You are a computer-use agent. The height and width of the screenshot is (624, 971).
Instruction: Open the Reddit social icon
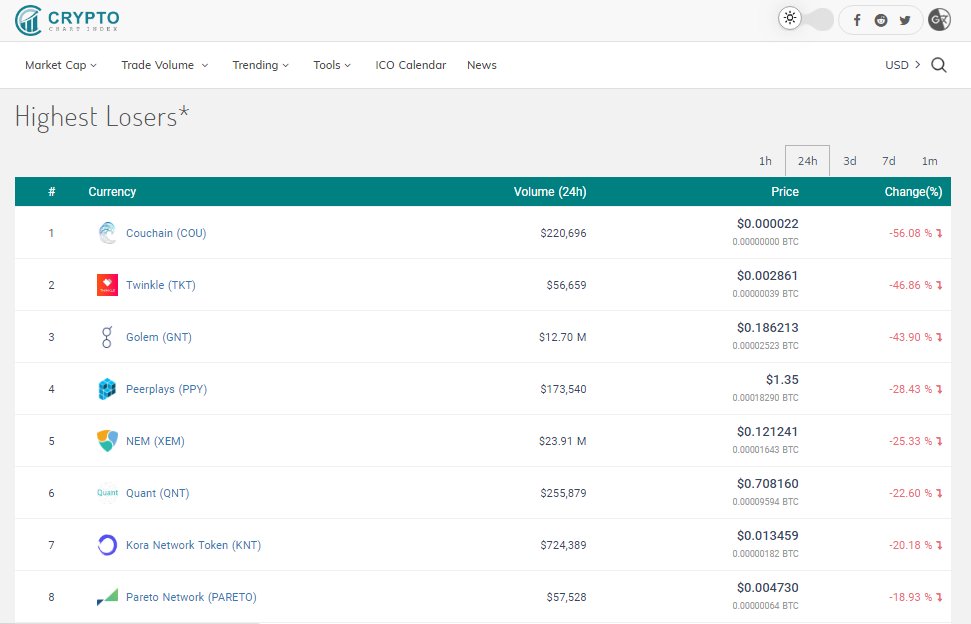881,20
